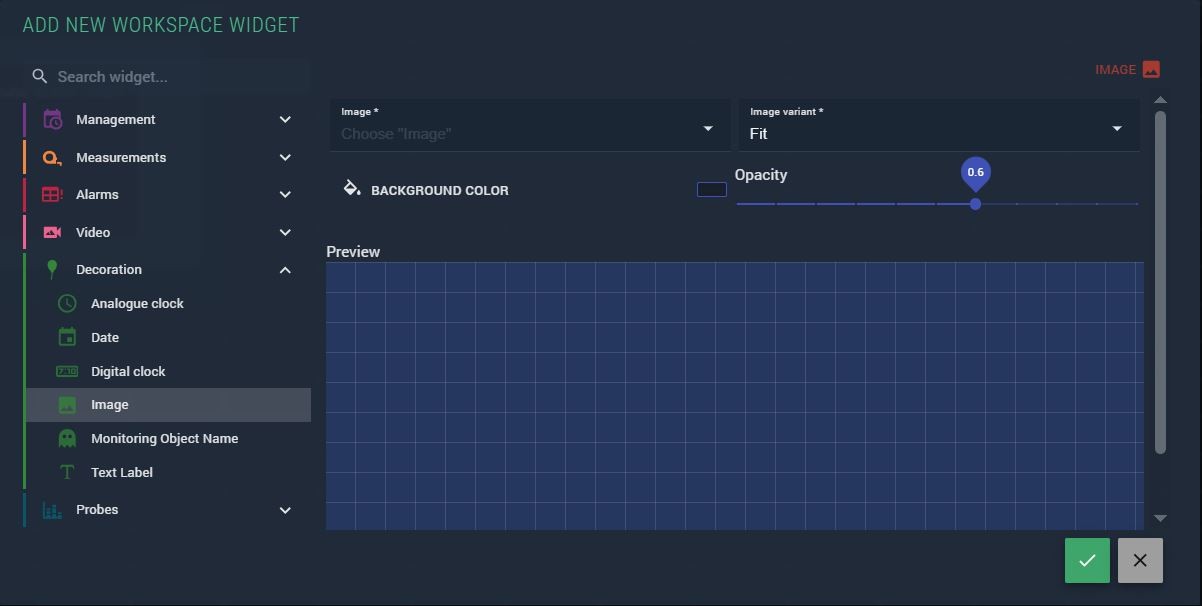The image size is (1202, 606).
Task: Click the Measurements magnifier icon
Action: 52,157
